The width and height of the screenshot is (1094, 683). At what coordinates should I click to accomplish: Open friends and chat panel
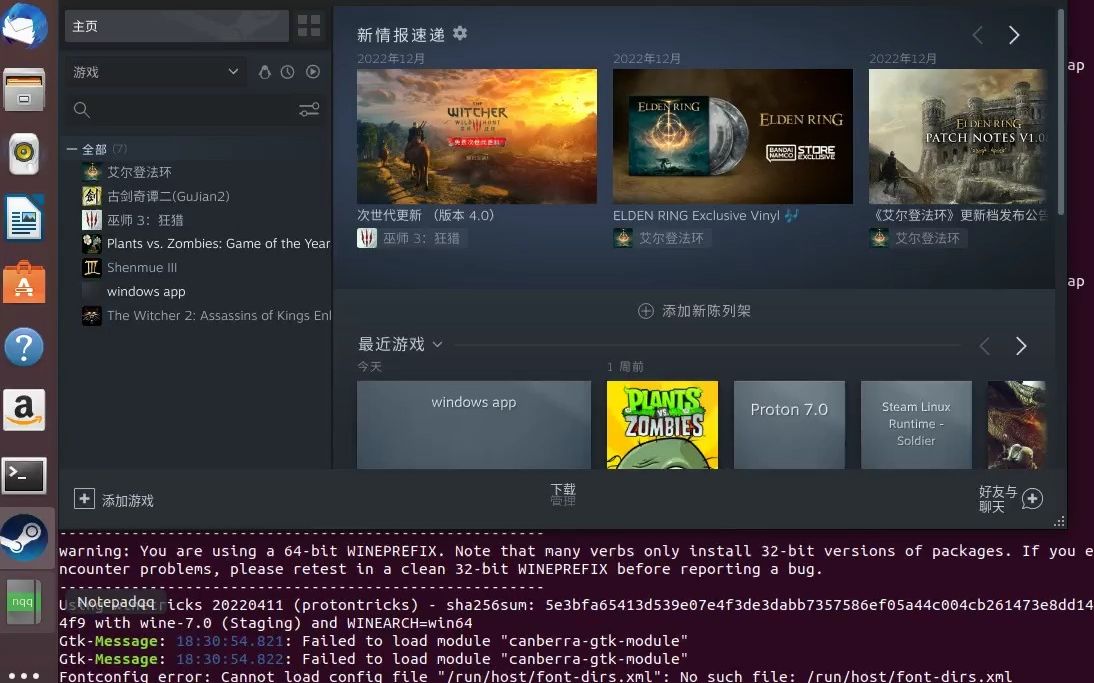click(1033, 498)
